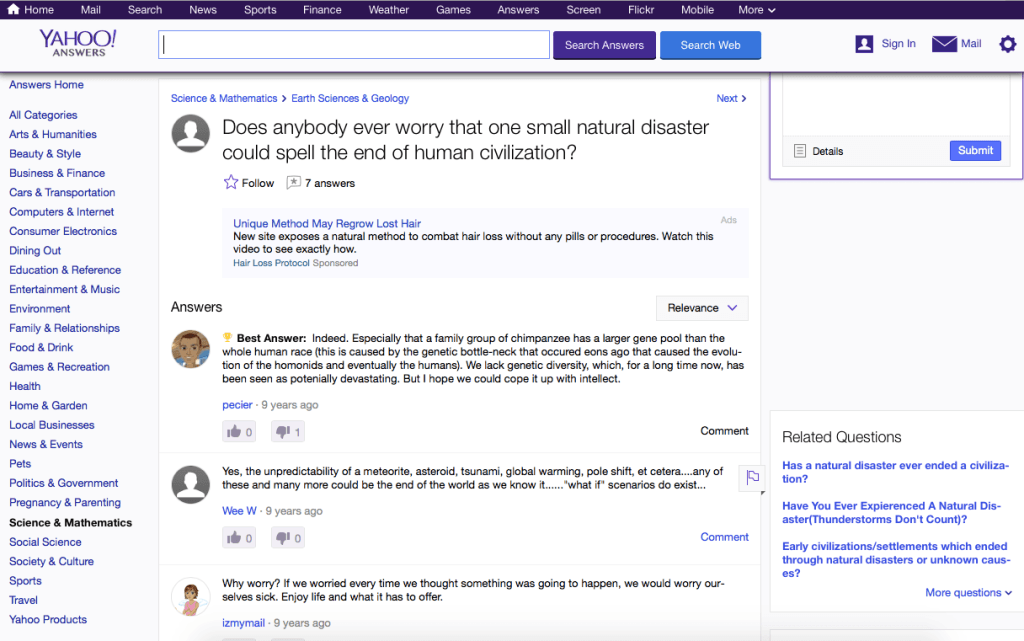Open Mobile in the top navigation

(x=697, y=10)
